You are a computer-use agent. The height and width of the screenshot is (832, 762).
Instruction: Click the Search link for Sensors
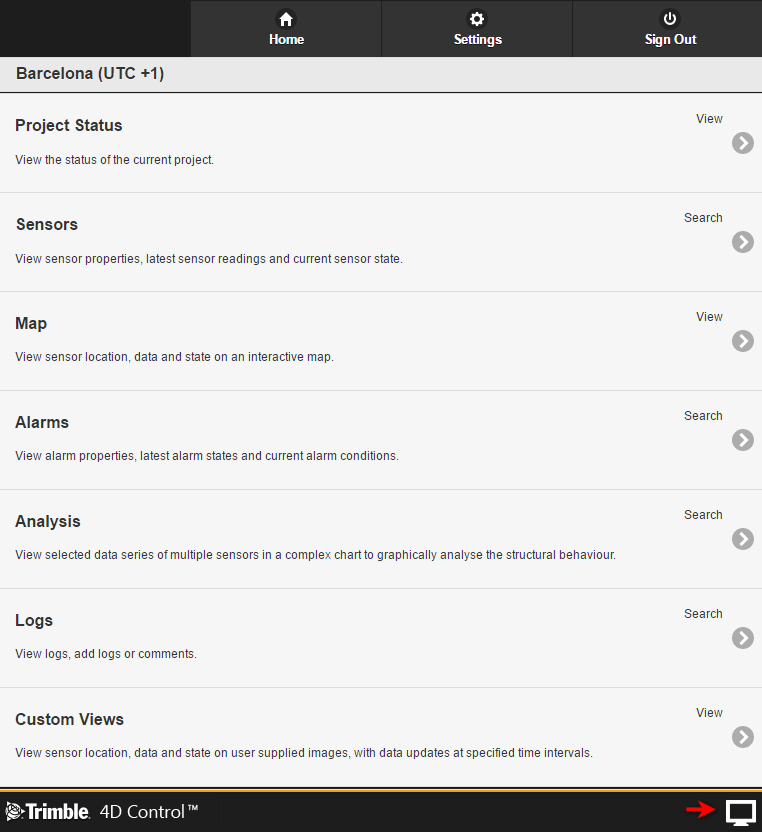(x=703, y=218)
